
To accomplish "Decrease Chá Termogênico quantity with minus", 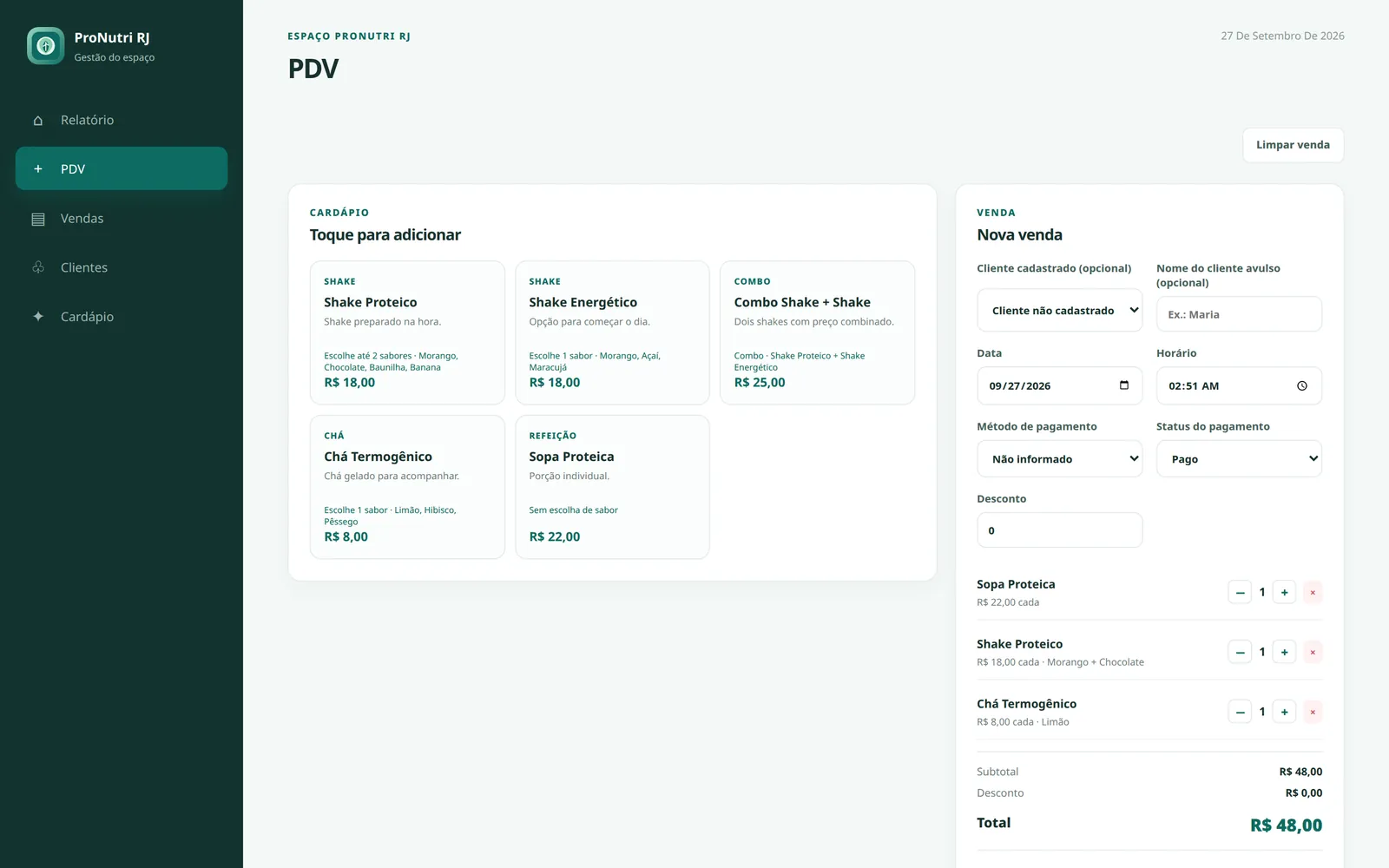I will 1240,712.
